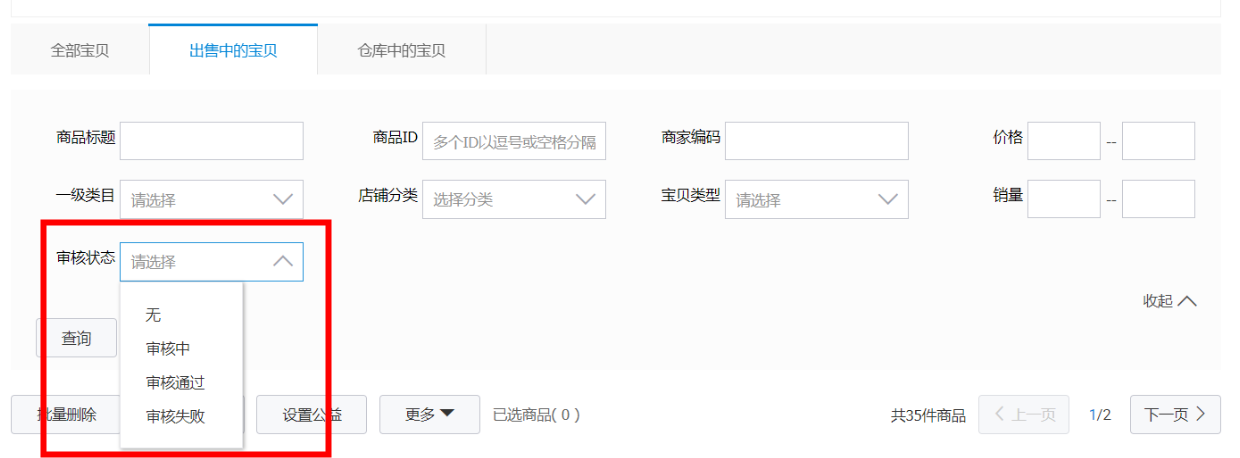1240x458 pixels.
Task: Click the 设置公益 button
Action: tap(311, 415)
